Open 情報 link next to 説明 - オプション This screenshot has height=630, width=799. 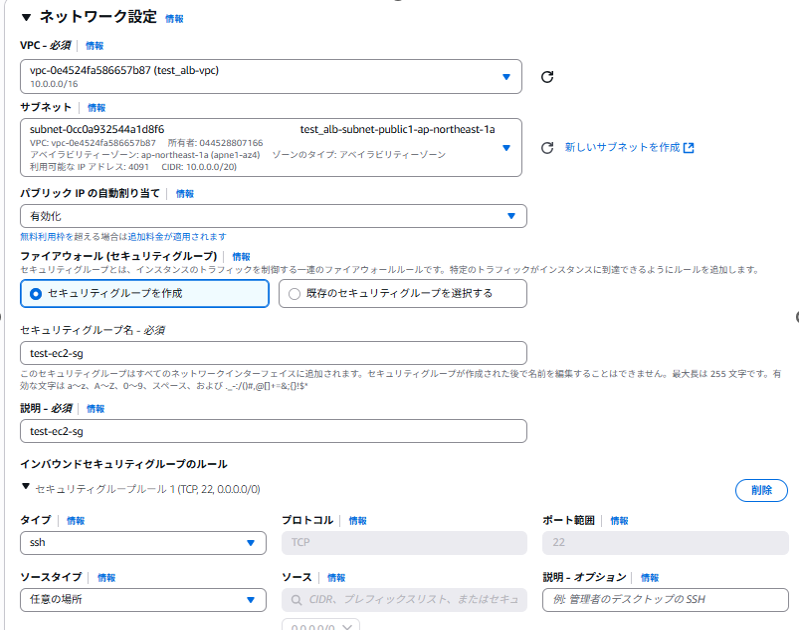tap(650, 578)
